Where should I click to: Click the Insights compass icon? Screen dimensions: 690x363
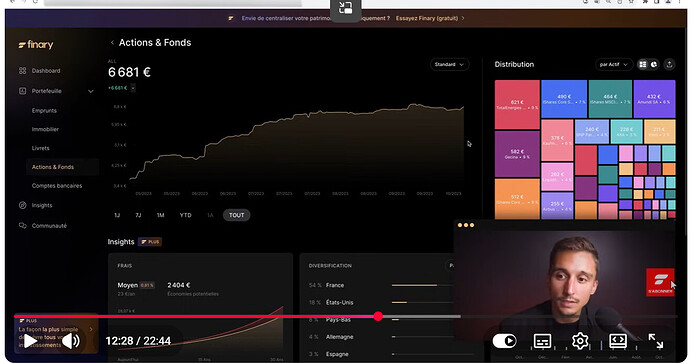[22, 205]
